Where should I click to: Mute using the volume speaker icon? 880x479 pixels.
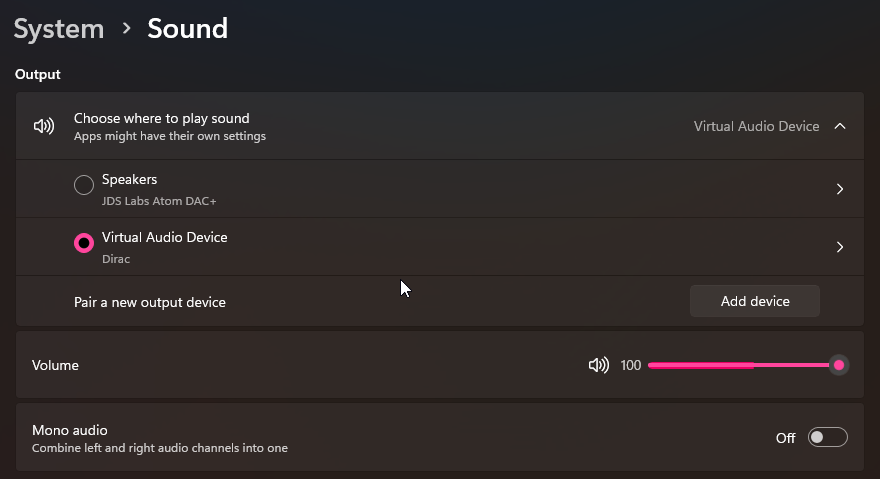point(599,365)
